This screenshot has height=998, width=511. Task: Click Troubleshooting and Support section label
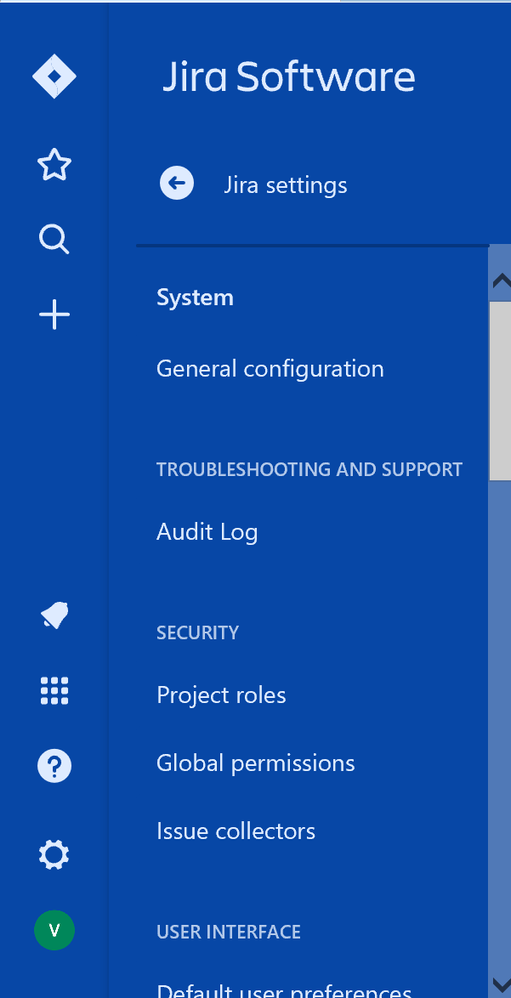pos(309,470)
